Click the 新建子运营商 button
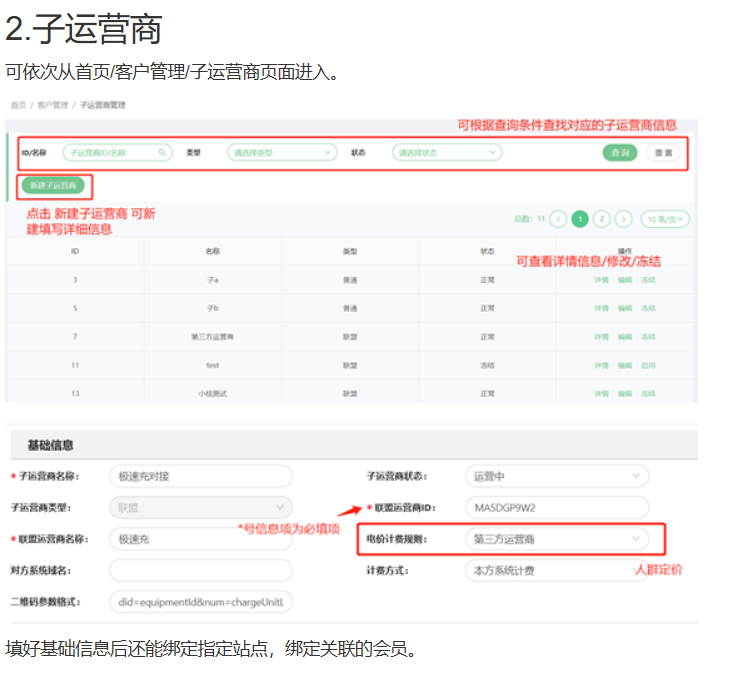This screenshot has height=682, width=739. [x=53, y=186]
